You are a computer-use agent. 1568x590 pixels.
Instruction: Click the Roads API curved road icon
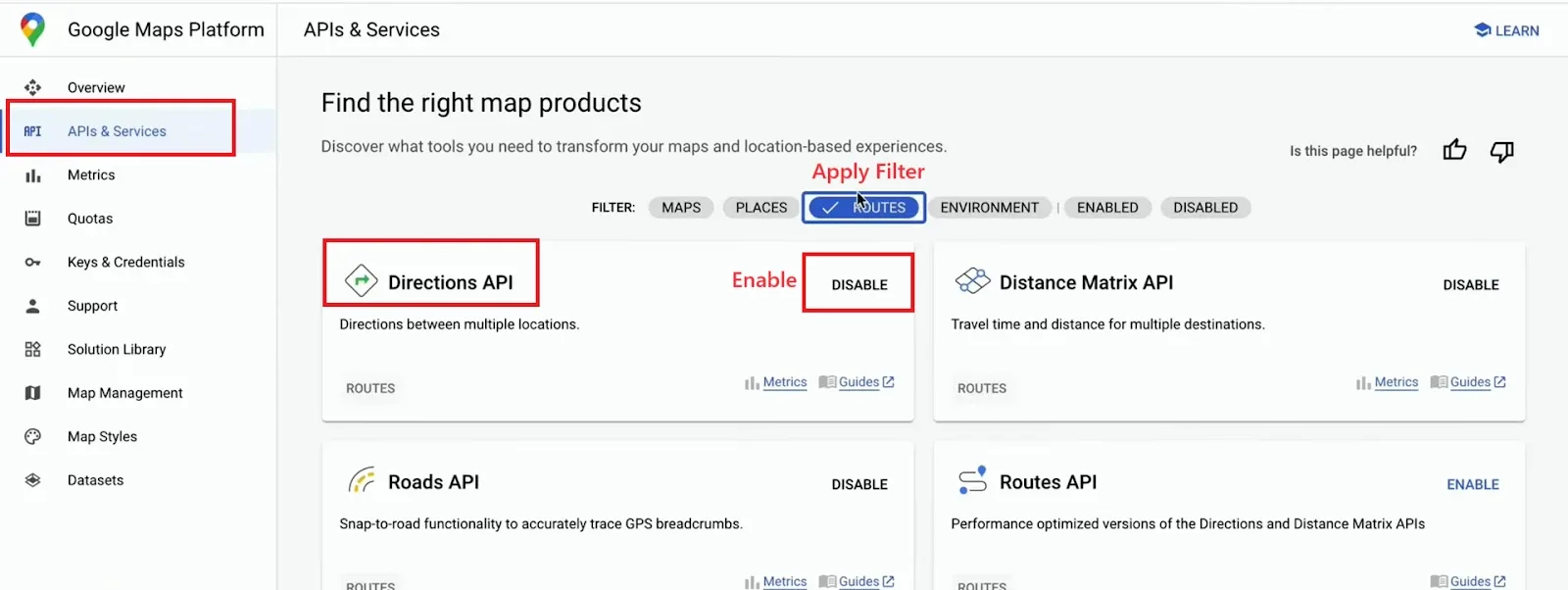tap(362, 481)
